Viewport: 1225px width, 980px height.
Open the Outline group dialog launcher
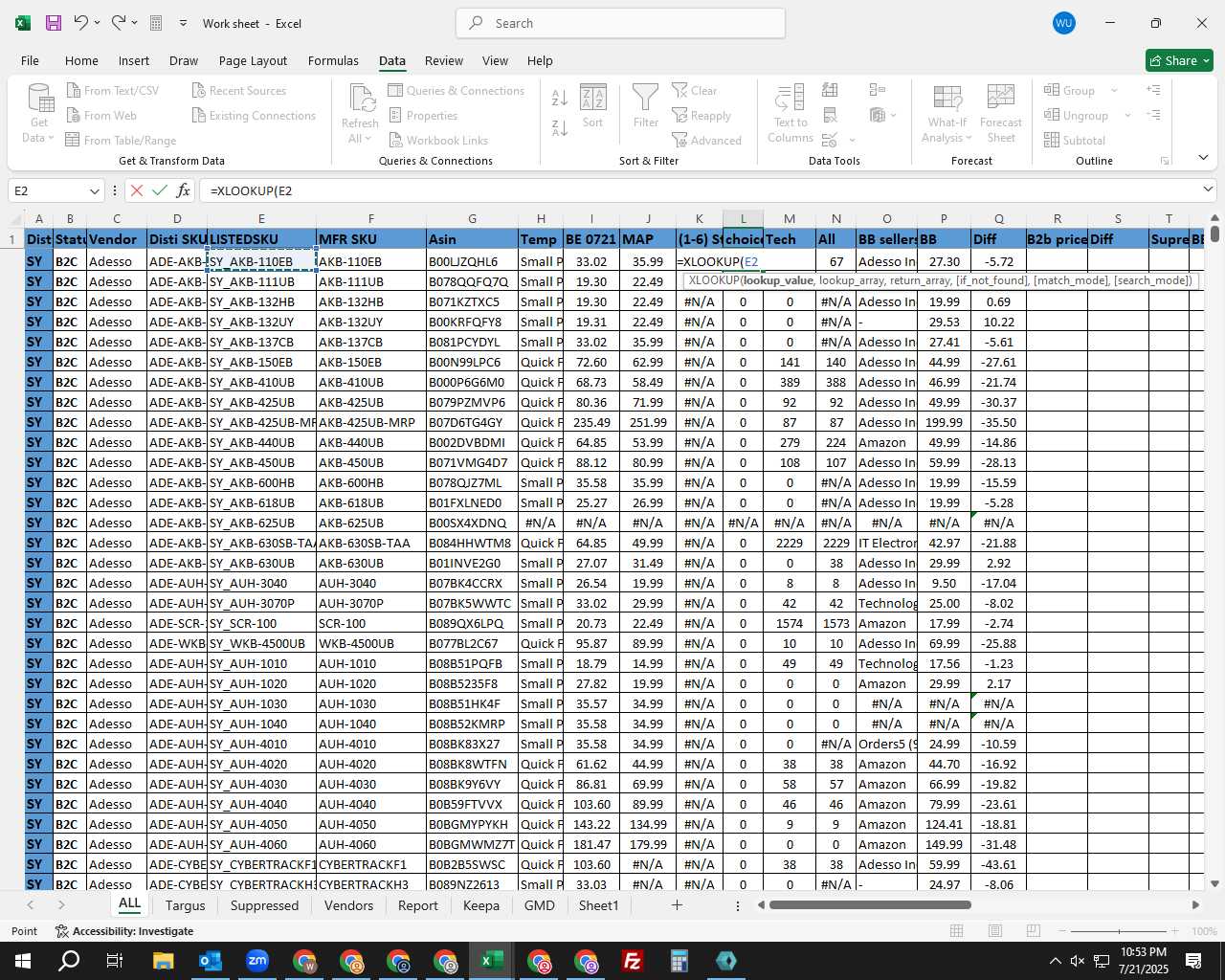[x=1165, y=161]
